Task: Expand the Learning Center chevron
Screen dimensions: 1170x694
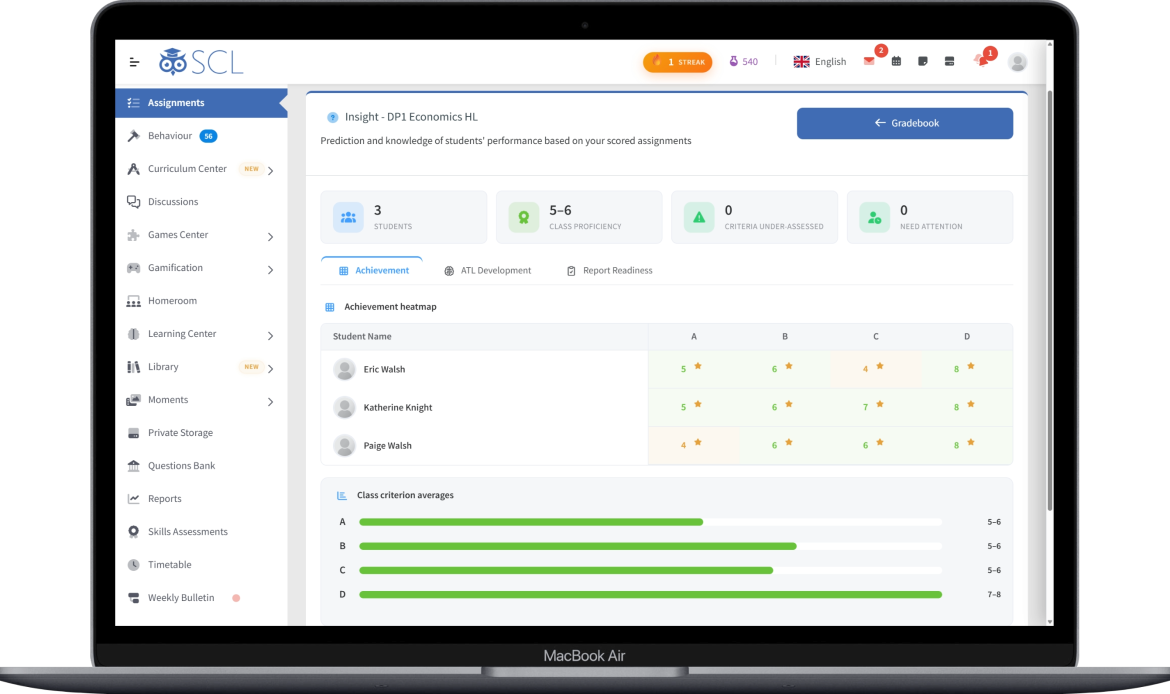Action: pos(270,336)
